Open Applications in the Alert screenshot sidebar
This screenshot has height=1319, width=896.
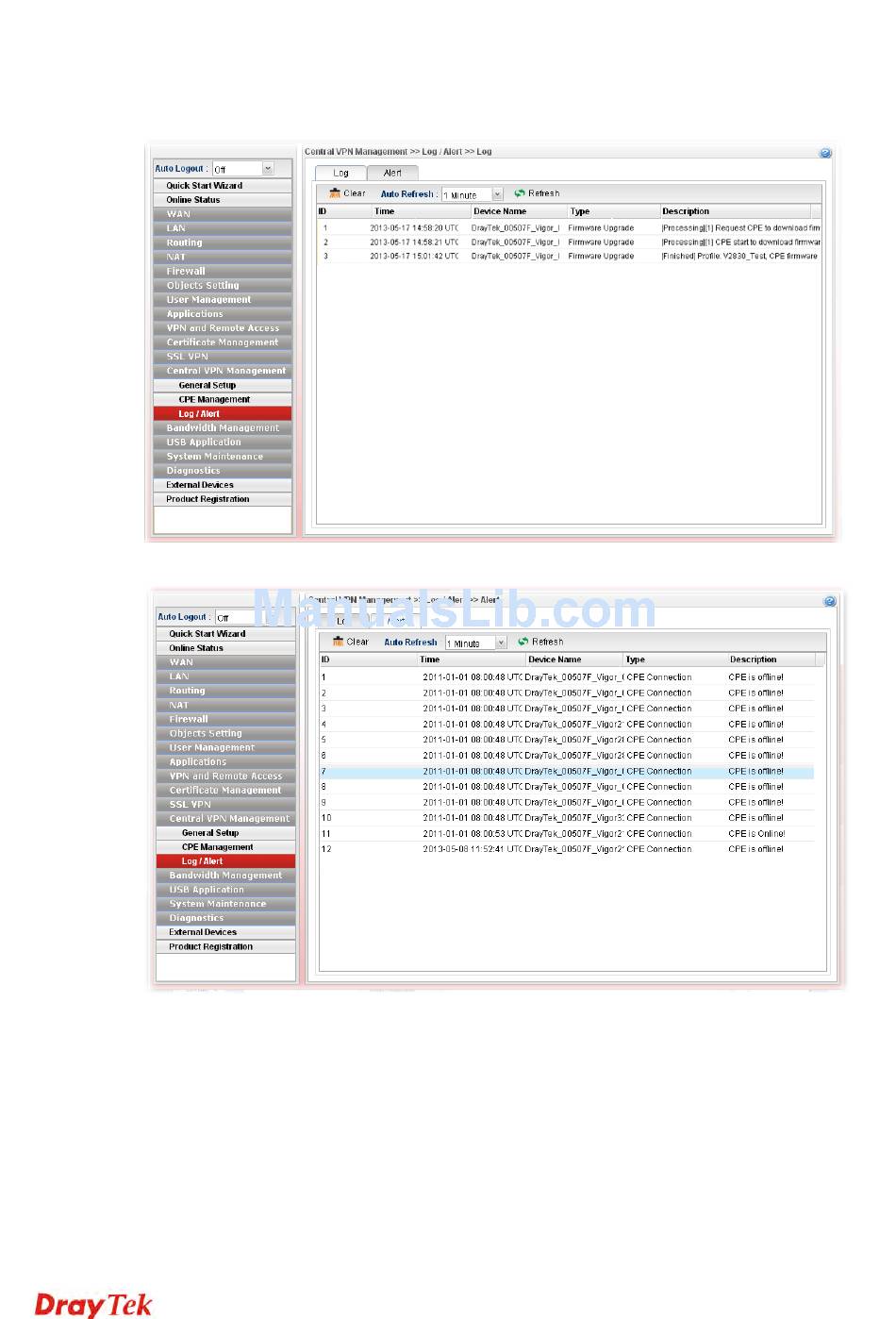pos(225,761)
